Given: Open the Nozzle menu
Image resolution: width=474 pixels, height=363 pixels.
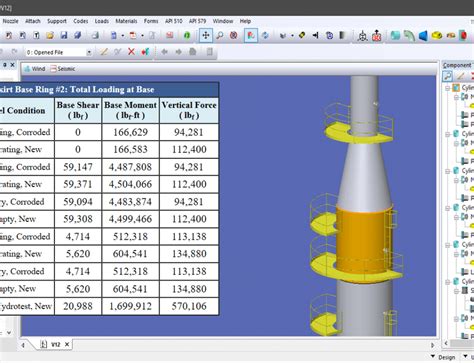Looking at the screenshot, I should pos(11,21).
